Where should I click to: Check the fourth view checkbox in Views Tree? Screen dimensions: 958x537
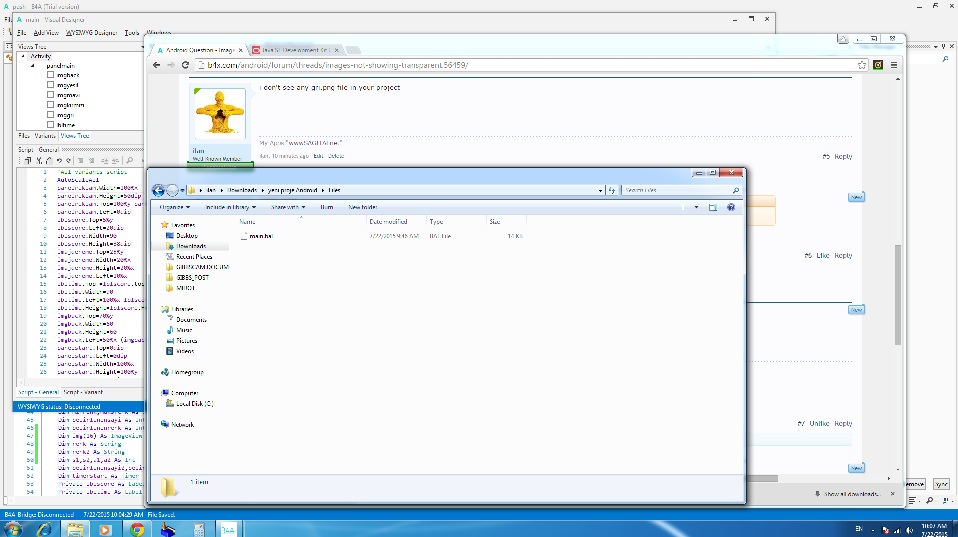tap(51, 104)
